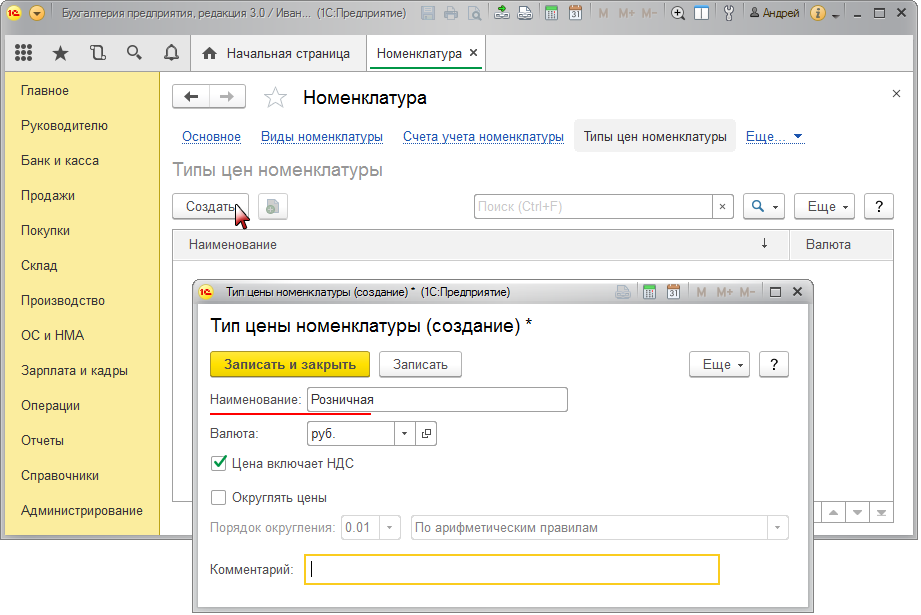921x615 pixels.
Task: Close the Номенклатура tab
Action: pos(473,53)
